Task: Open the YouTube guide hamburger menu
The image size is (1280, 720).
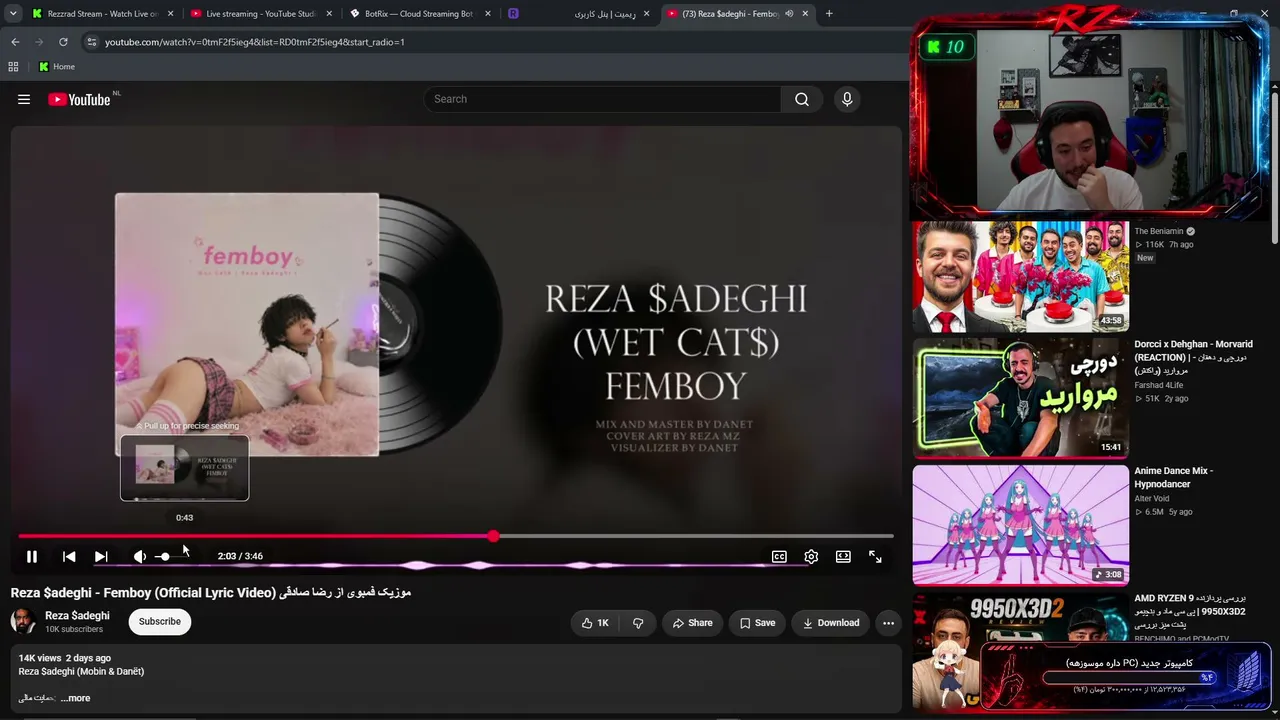Action: 24,99
